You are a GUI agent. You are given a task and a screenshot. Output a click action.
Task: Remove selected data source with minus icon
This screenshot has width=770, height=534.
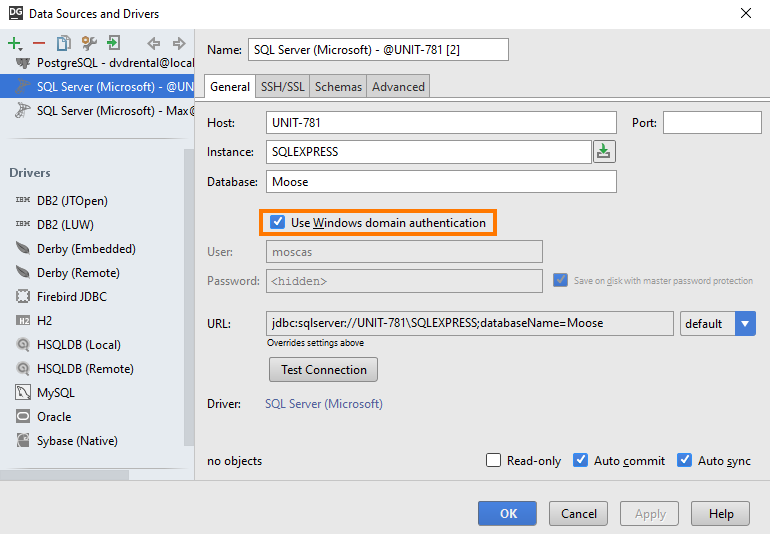point(39,43)
